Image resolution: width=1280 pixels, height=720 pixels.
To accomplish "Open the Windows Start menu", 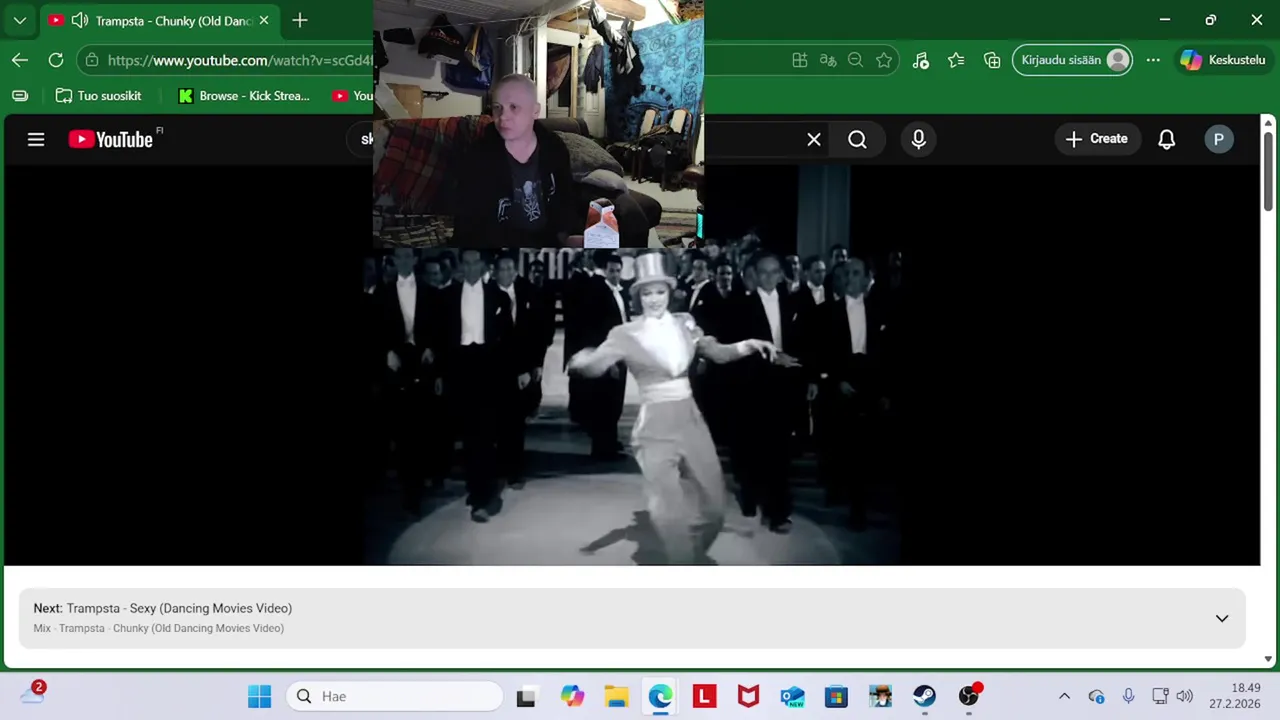I will pos(259,696).
